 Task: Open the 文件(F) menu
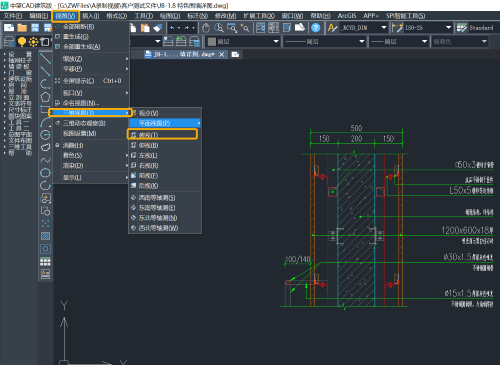coord(13,16)
